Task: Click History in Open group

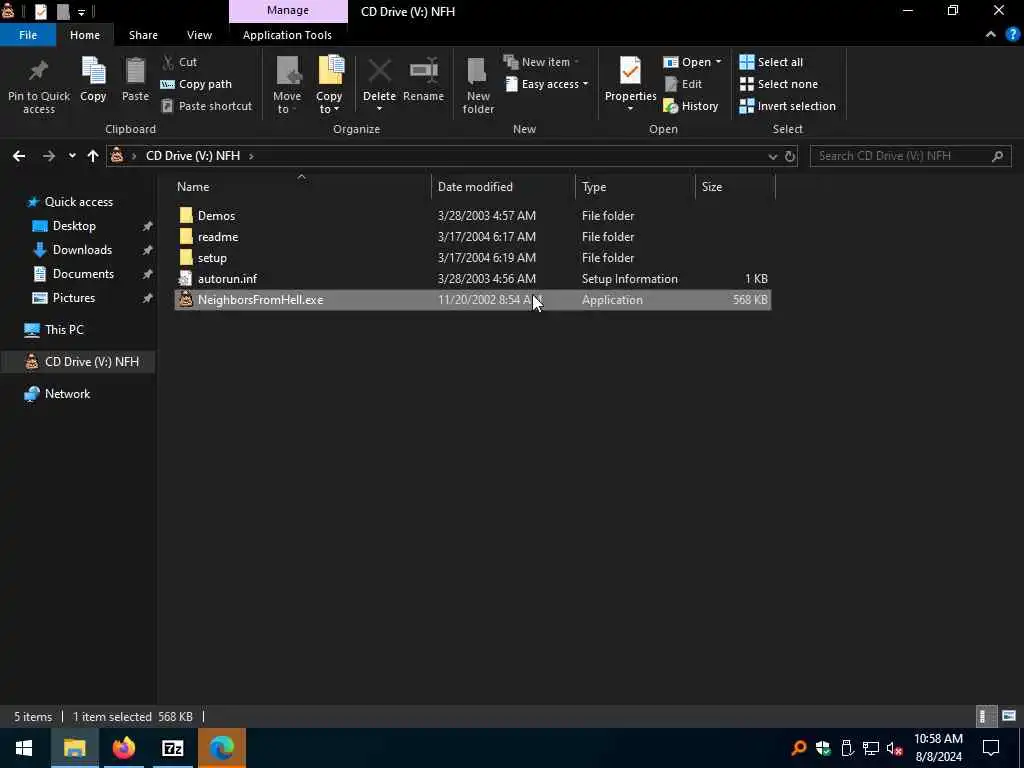Action: coord(690,106)
